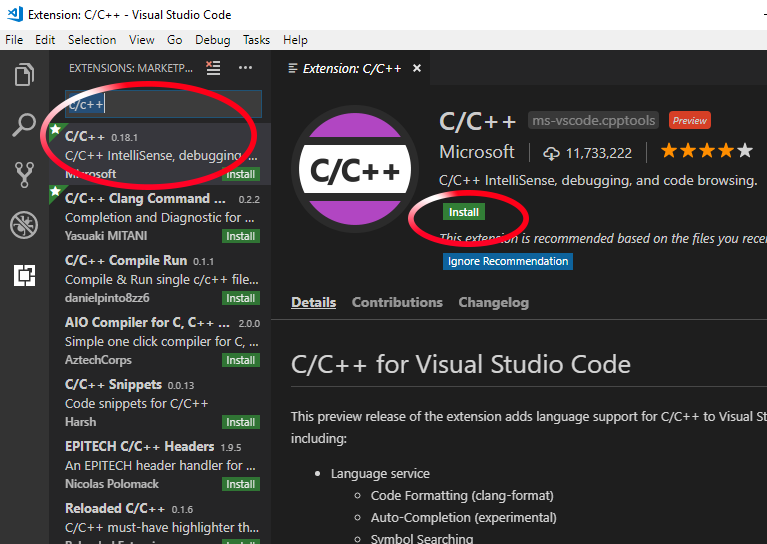Click the C/C++ for Visual Studio Code heading
Viewport: 767px width, 544px height.
tap(461, 364)
